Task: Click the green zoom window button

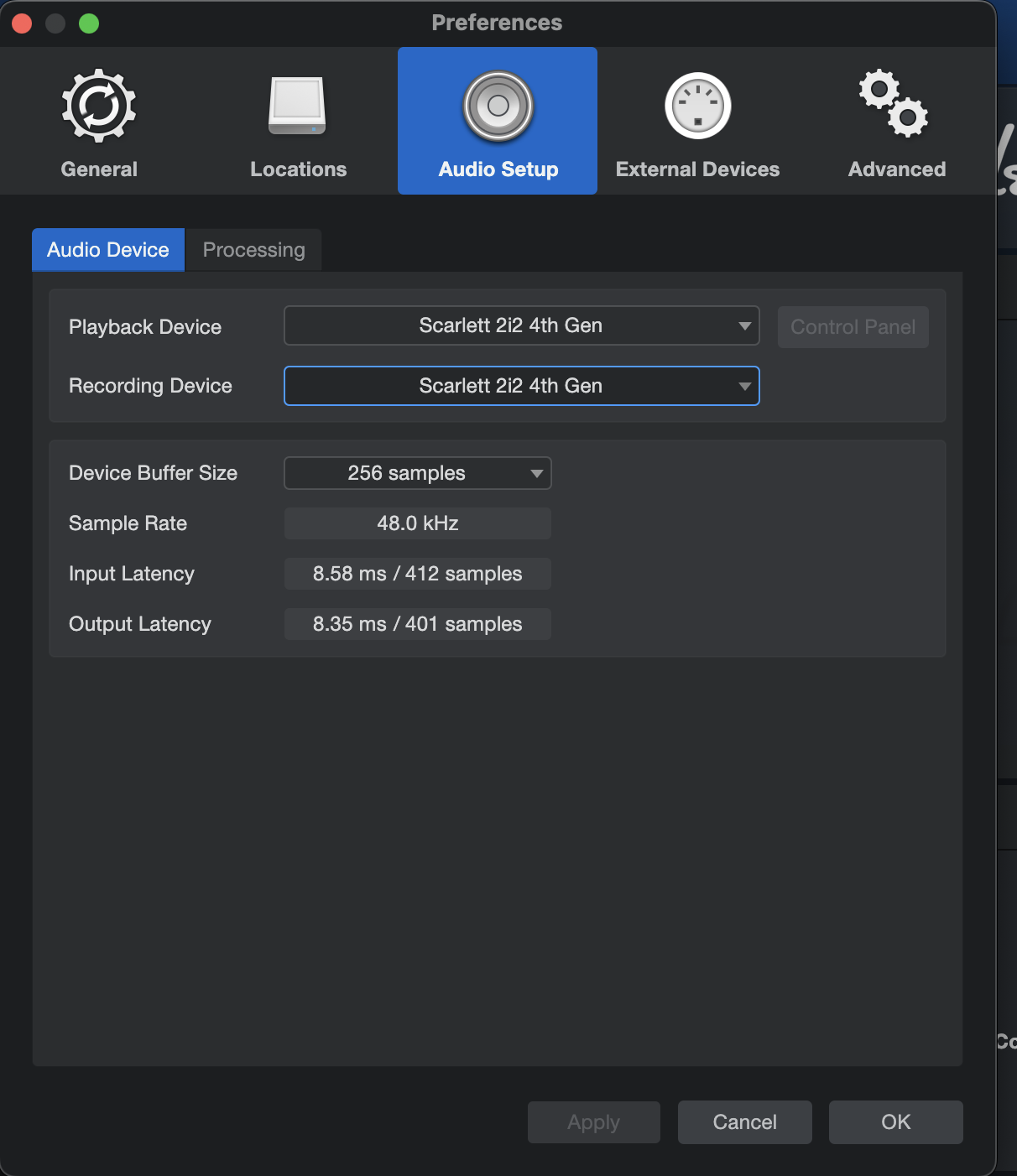Action: 89,23
